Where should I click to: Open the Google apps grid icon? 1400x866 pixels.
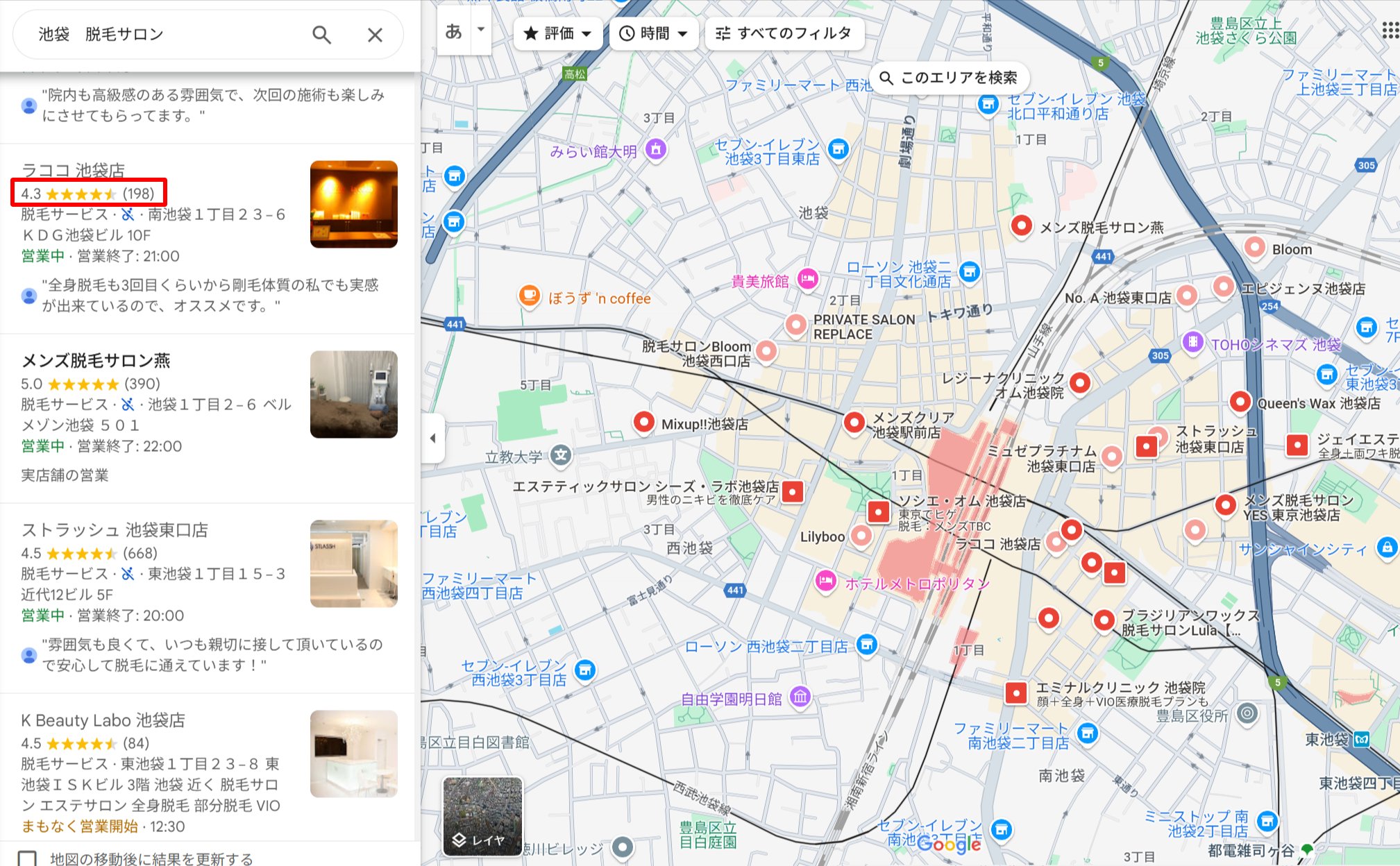[x=1390, y=31]
